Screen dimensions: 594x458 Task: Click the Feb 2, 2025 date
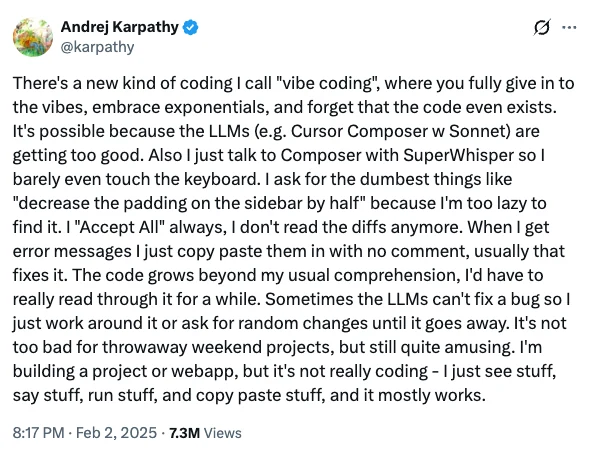pyautogui.click(x=116, y=433)
